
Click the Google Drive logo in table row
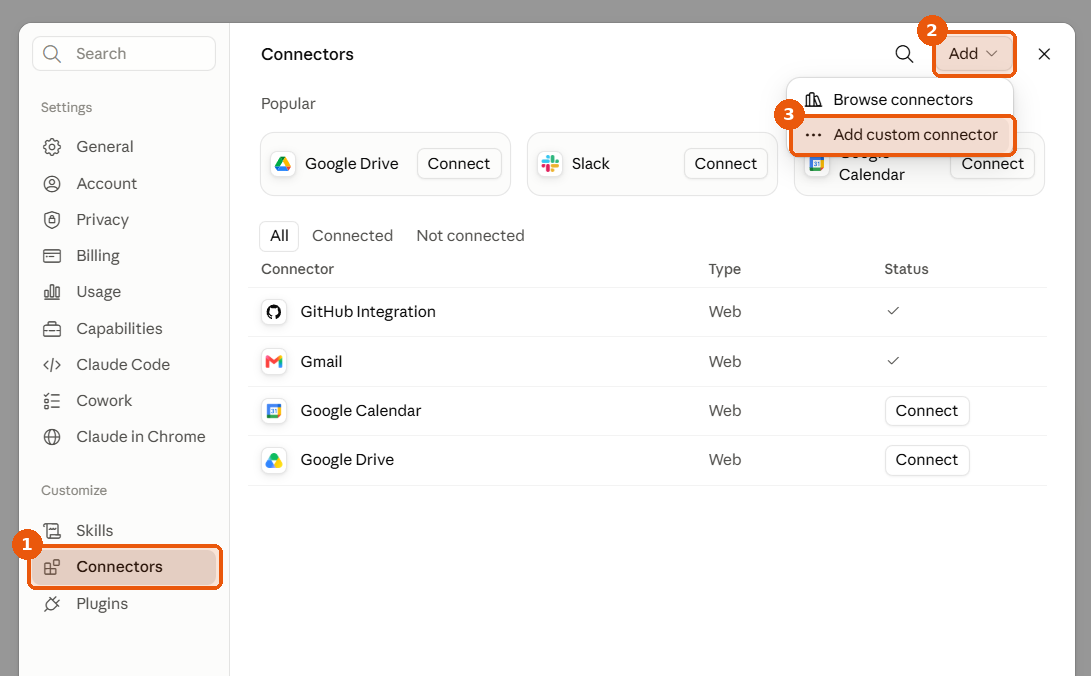tap(274, 460)
